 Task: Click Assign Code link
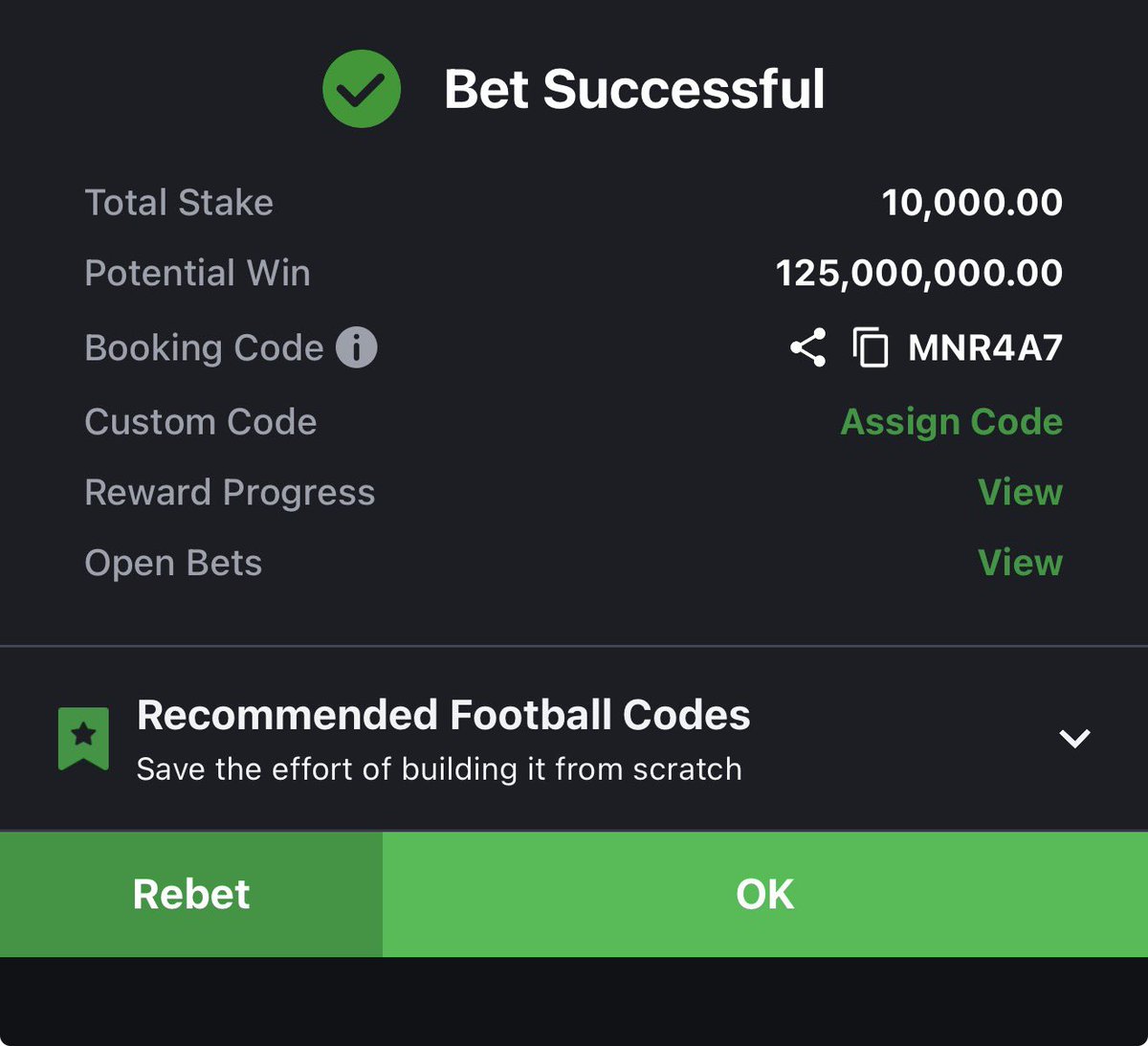click(951, 422)
